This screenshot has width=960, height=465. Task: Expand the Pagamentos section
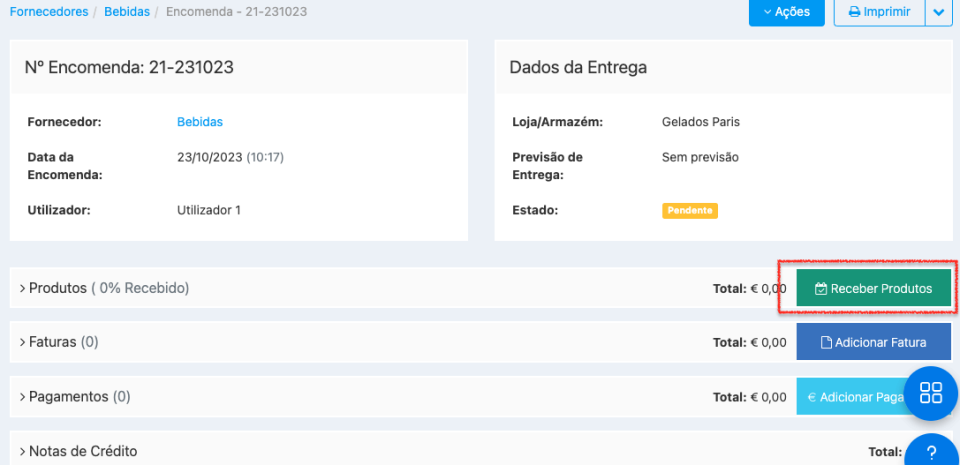(x=75, y=396)
